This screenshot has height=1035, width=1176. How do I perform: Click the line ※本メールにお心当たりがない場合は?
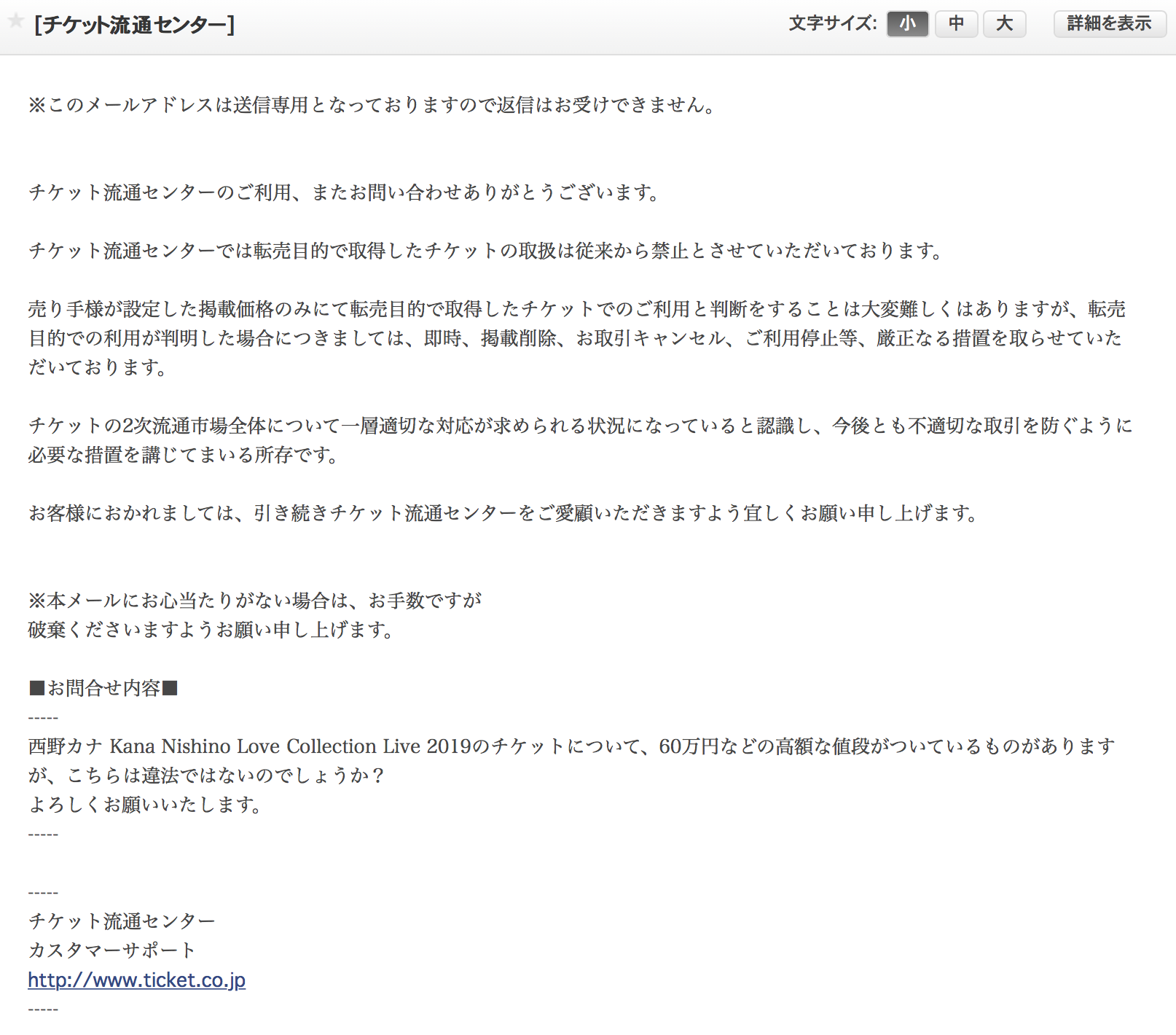coord(255,601)
